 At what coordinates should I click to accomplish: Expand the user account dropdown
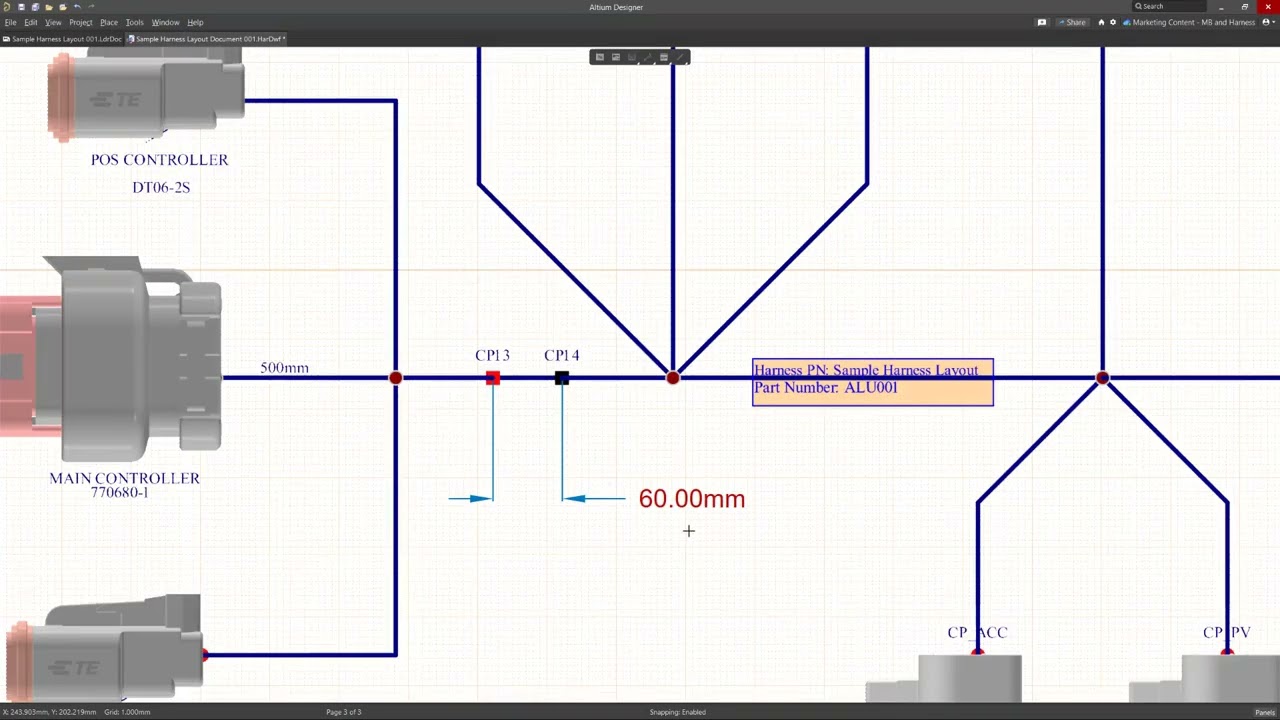(x=1268, y=22)
